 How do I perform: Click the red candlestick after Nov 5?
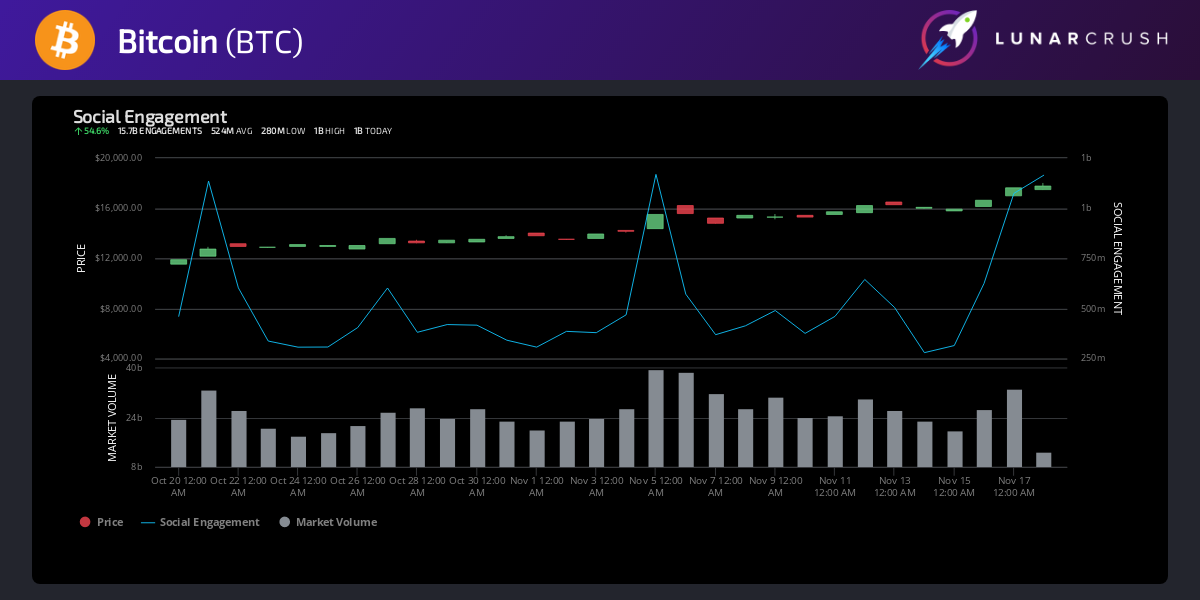pyautogui.click(x=685, y=209)
